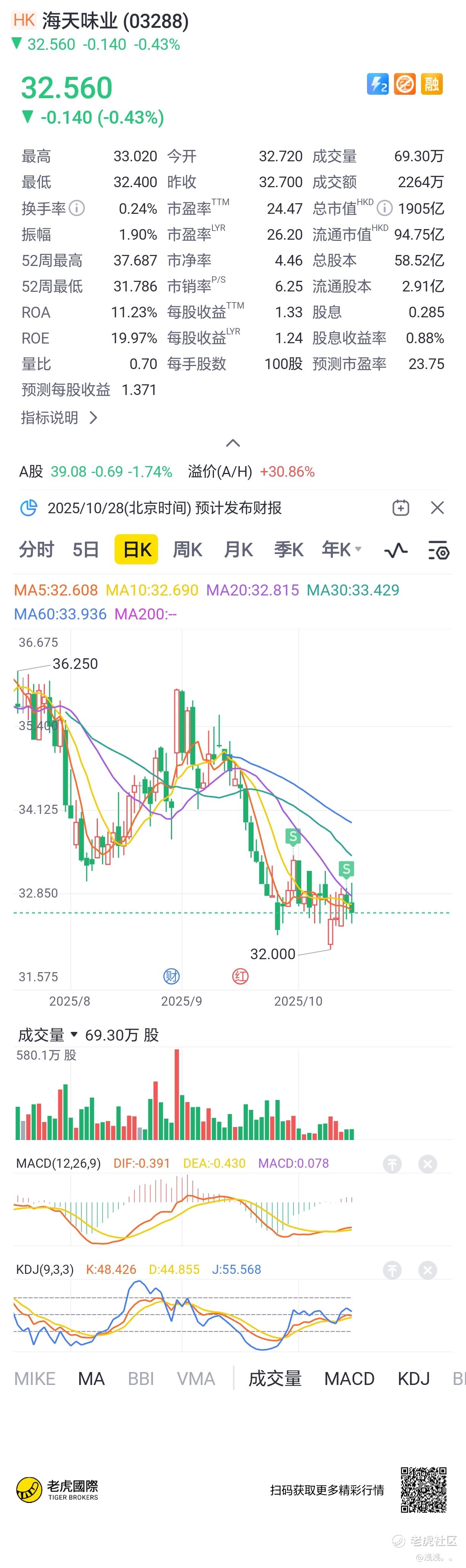This screenshot has width=466, height=1568.
Task: Close the MACD indicator panel
Action: 428,1164
